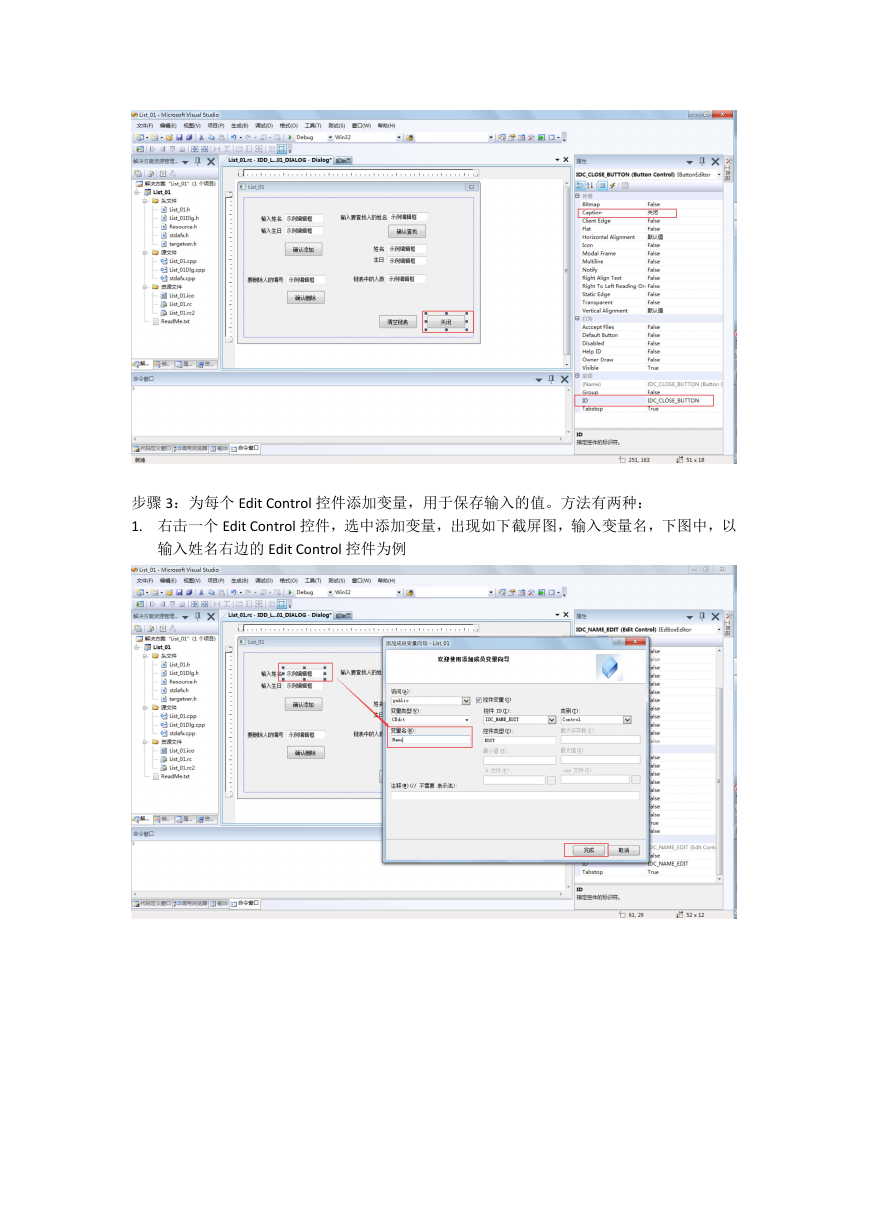Open 项目(P) menu in the wizard screenshot

(216, 580)
